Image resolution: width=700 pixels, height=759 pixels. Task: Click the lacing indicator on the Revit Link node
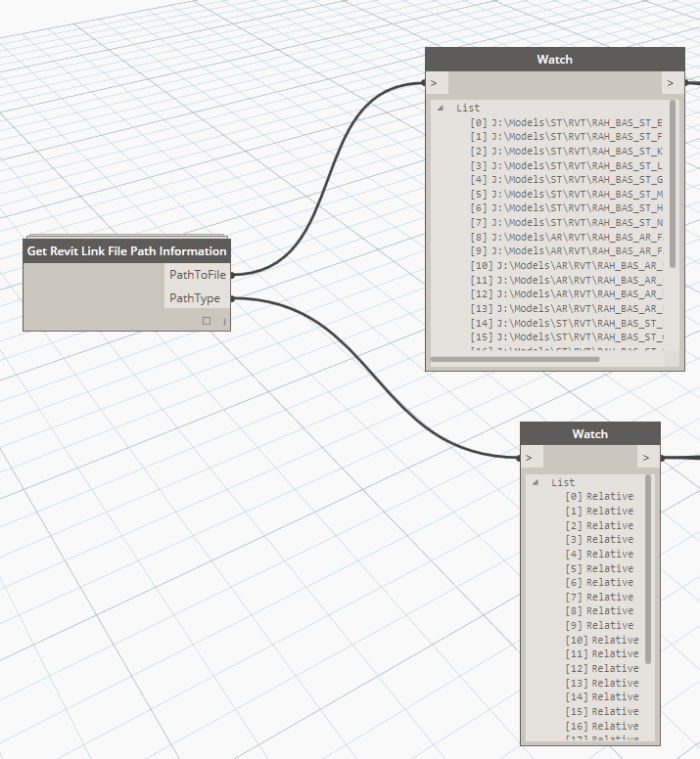tap(224, 321)
